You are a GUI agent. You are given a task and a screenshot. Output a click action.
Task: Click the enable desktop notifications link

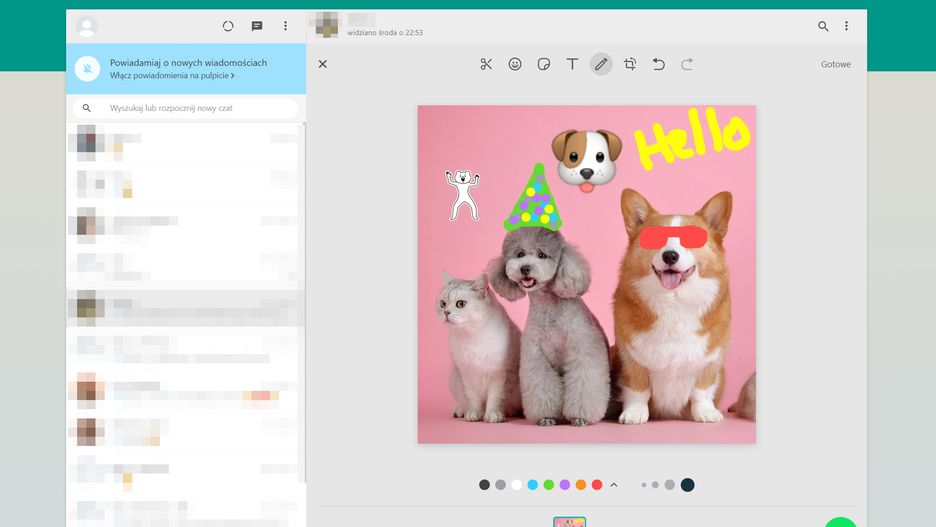[x=172, y=76]
